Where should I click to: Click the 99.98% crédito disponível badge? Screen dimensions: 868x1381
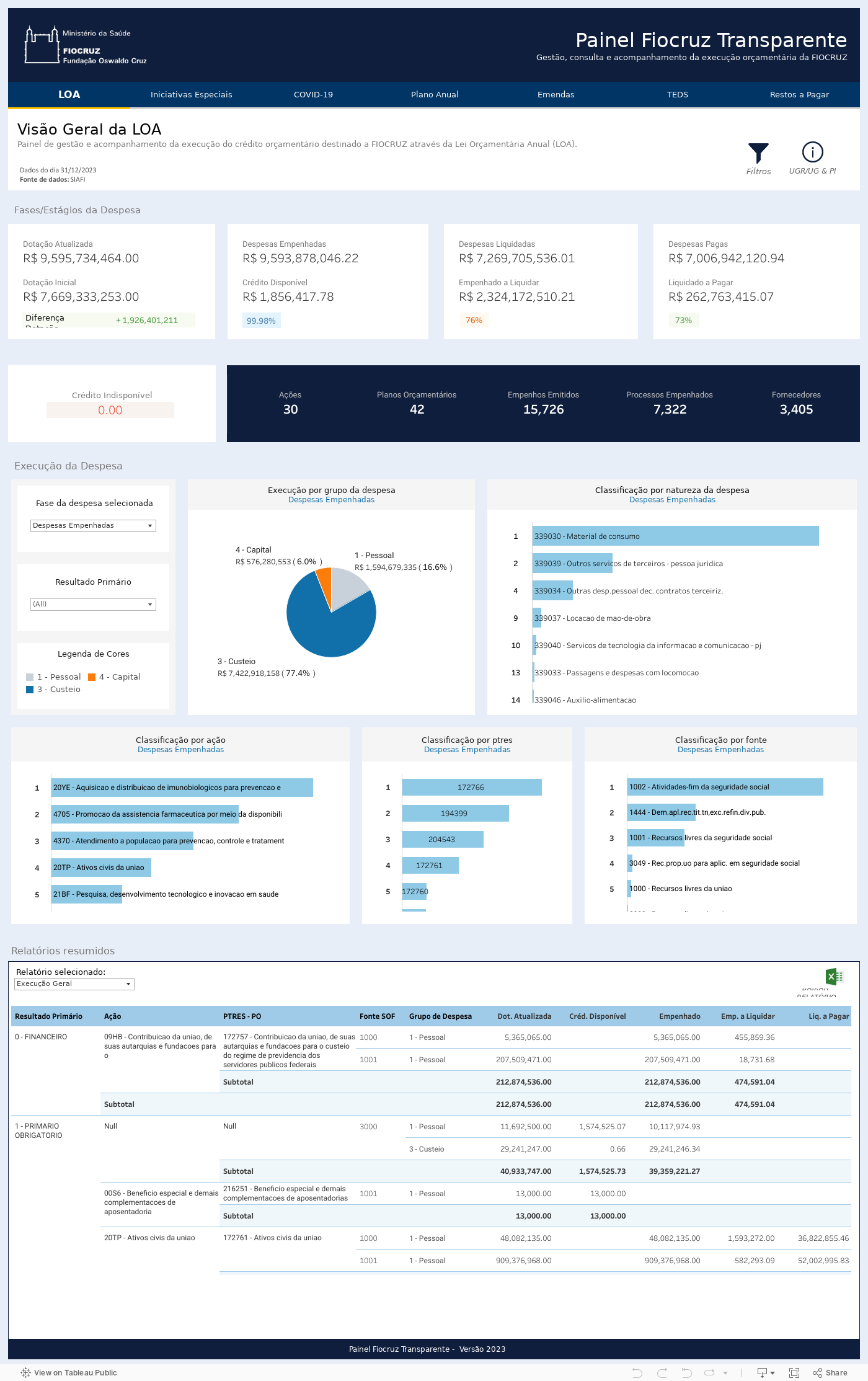click(261, 321)
